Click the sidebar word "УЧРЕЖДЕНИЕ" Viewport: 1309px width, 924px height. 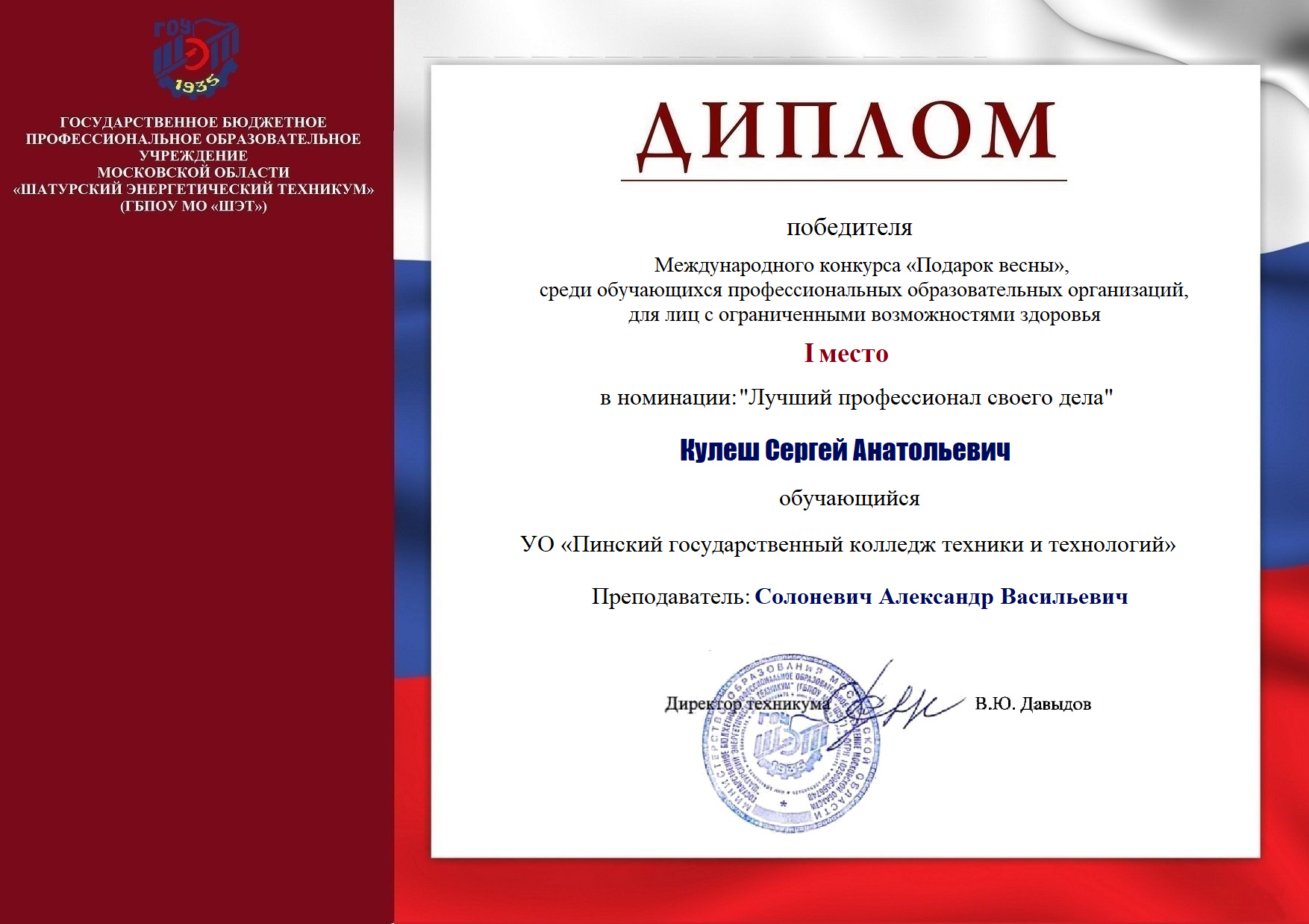[x=193, y=156]
